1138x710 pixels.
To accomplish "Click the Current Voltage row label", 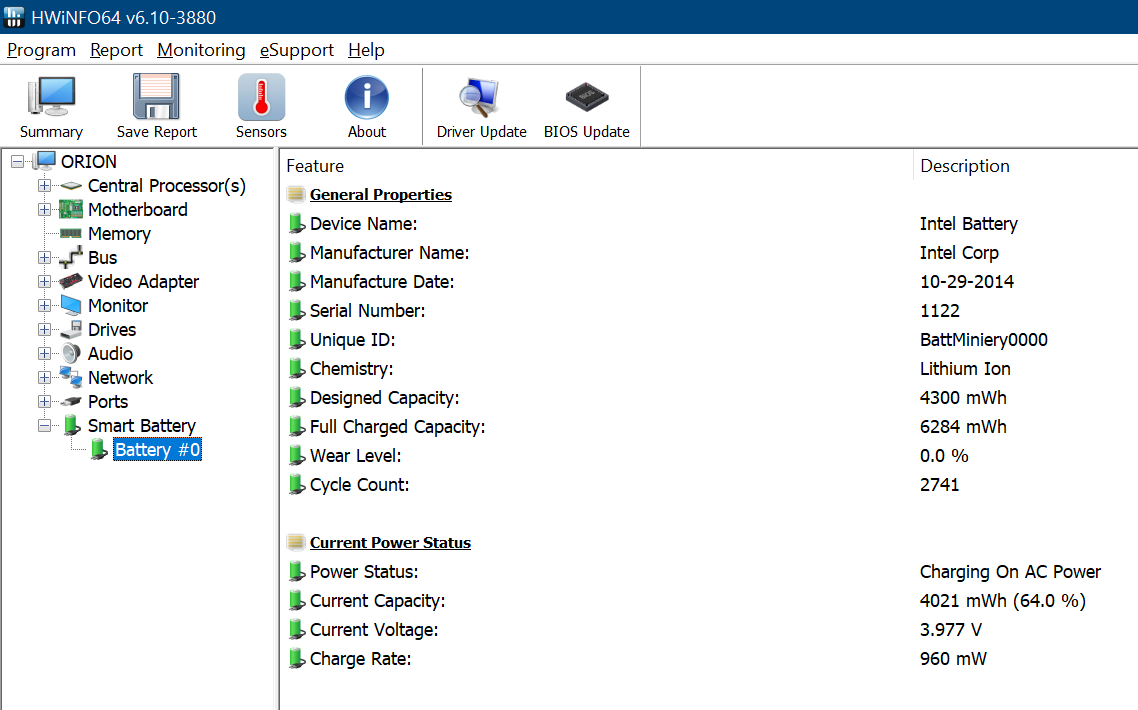I will coord(374,630).
